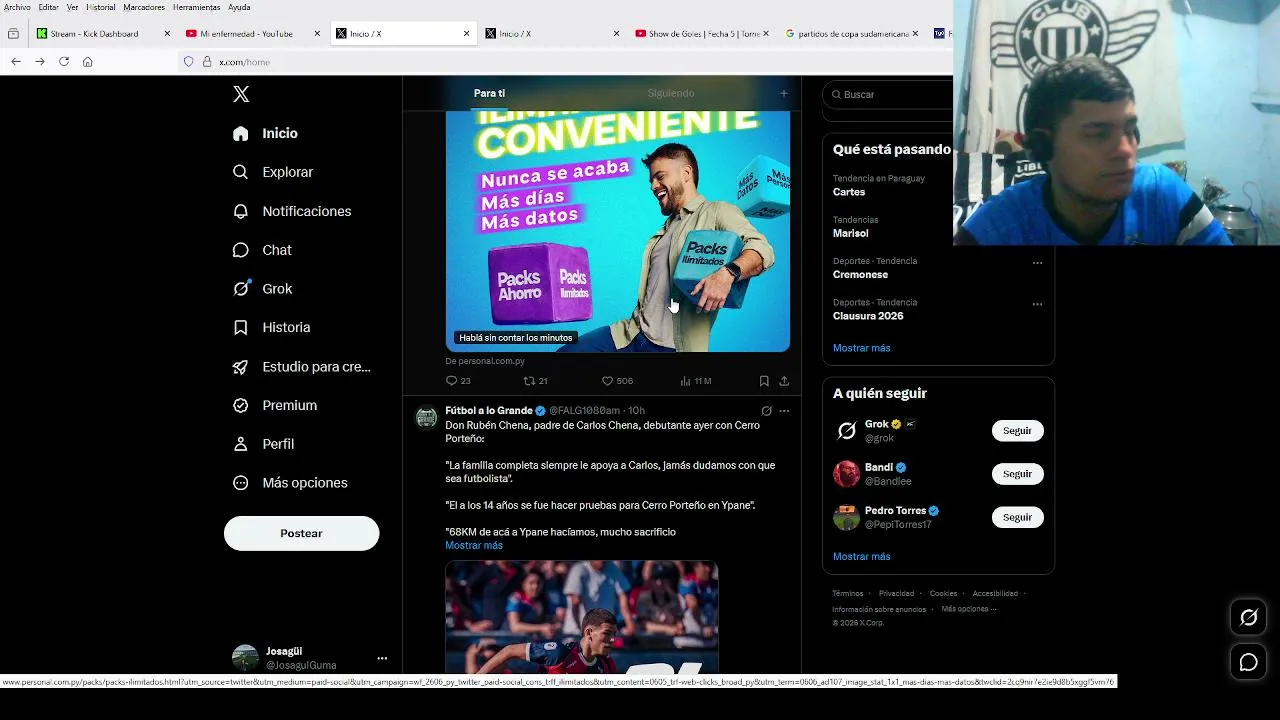Click the Postear button

point(301,533)
